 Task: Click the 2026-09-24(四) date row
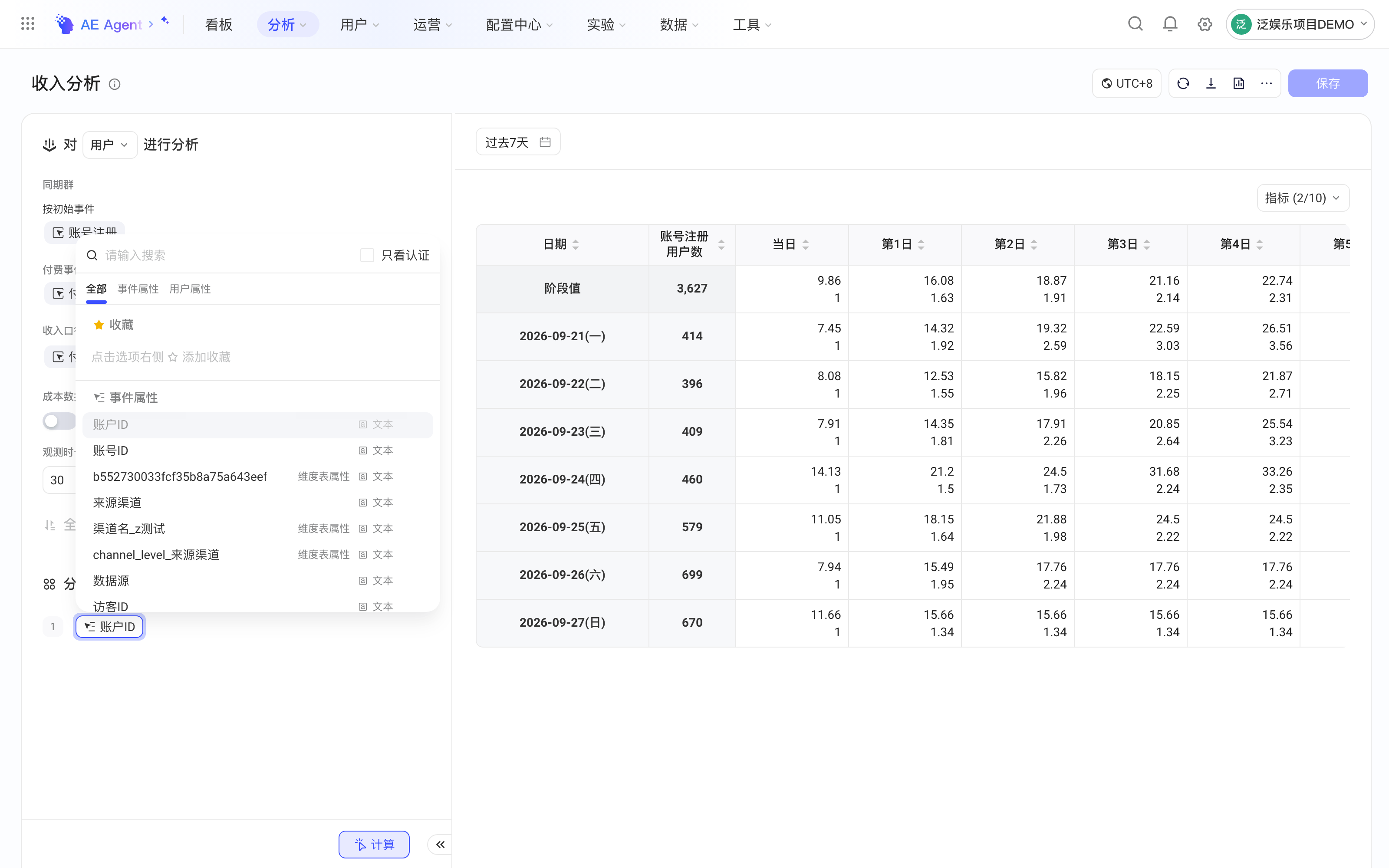(x=563, y=479)
